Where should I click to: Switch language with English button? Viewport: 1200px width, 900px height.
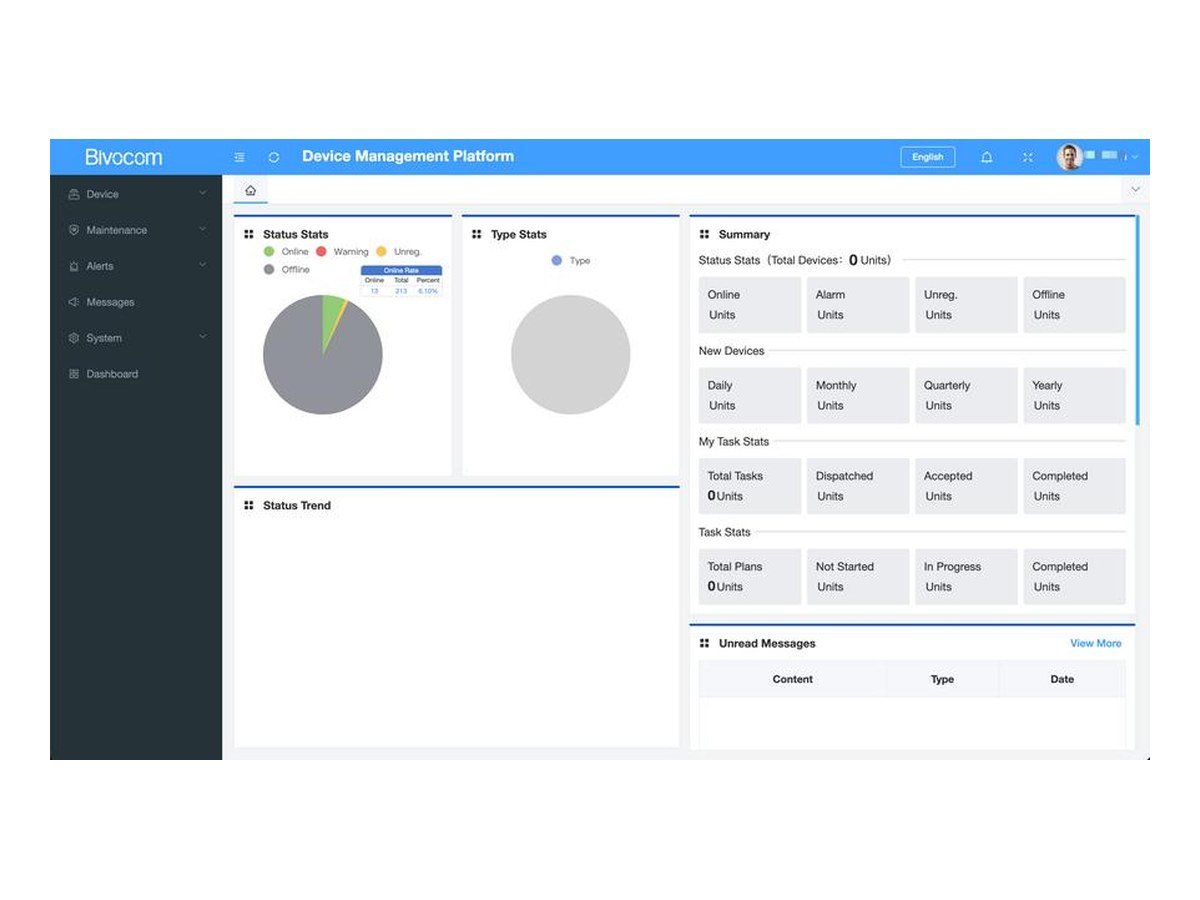click(x=928, y=157)
